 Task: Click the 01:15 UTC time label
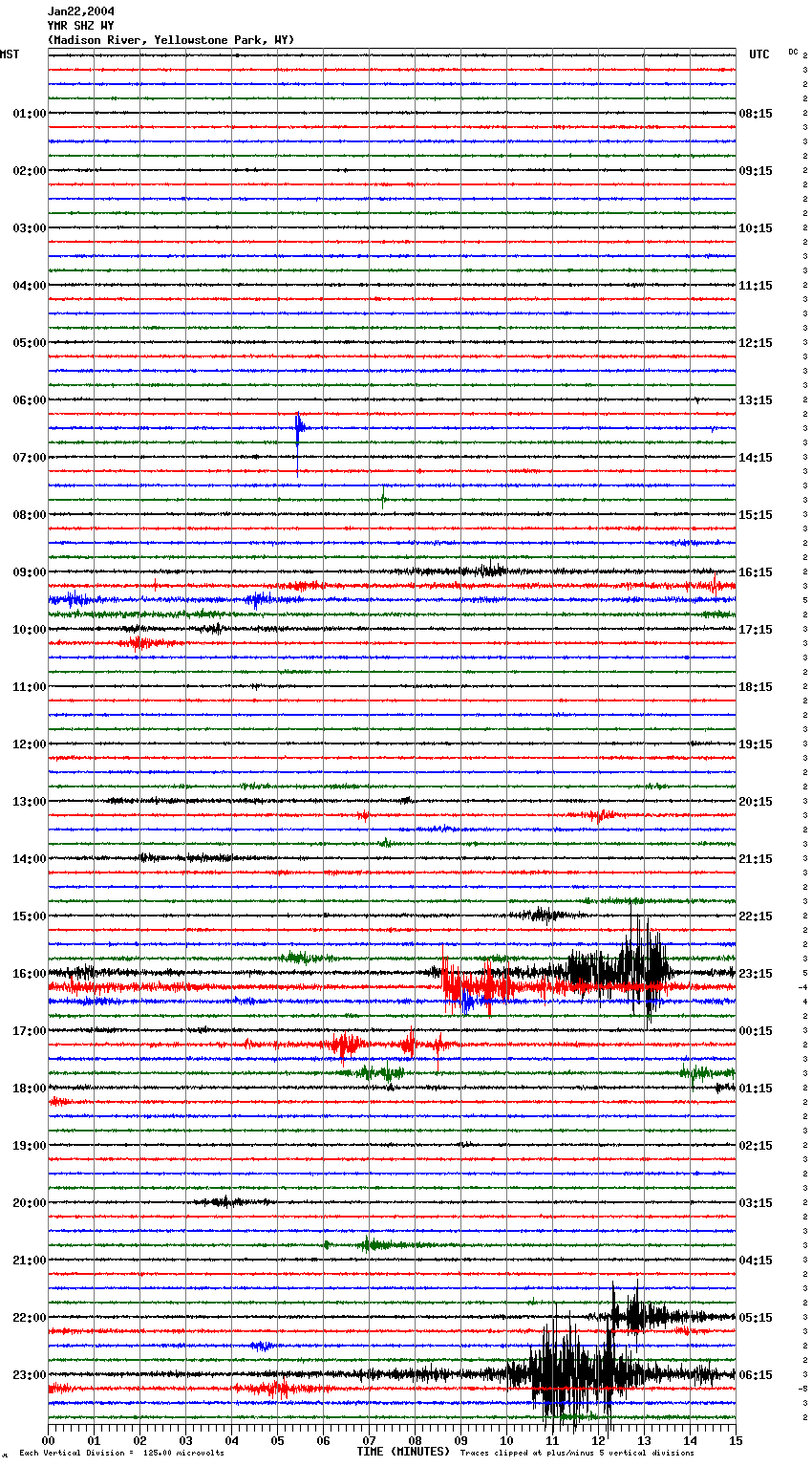[x=756, y=1089]
